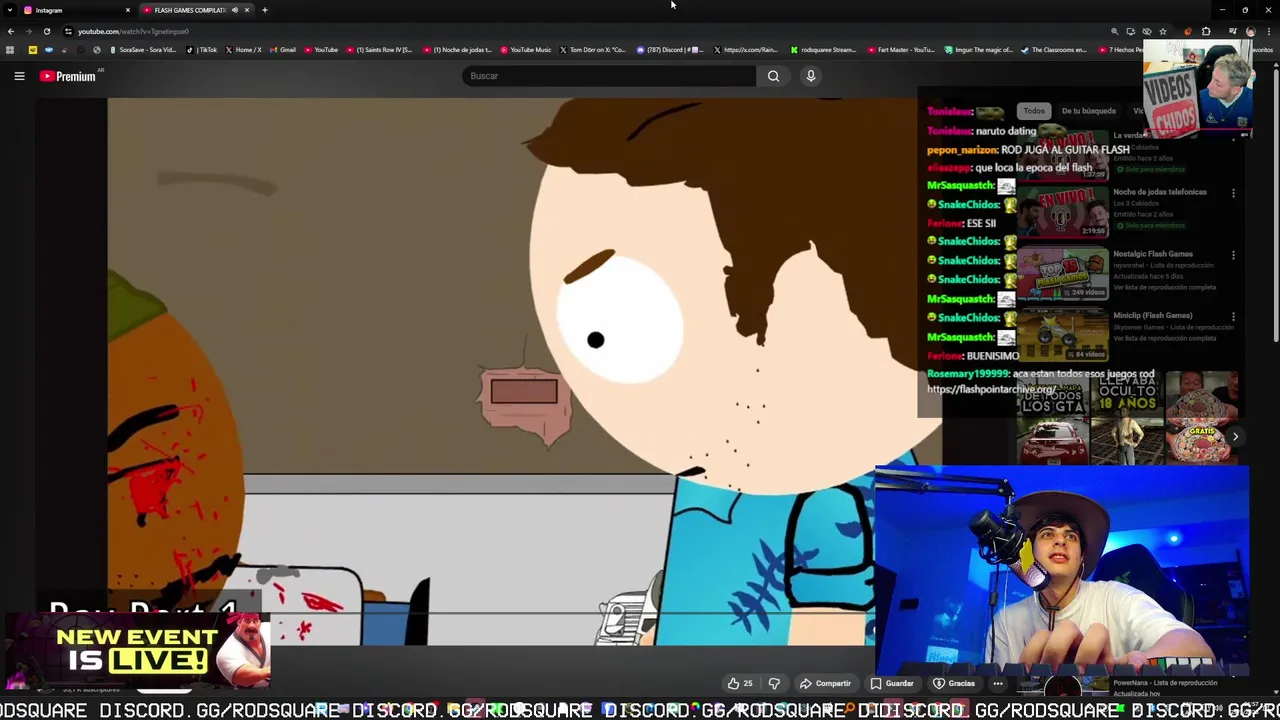The height and width of the screenshot is (720, 1280).
Task: Expand the tab search dropdown arrow
Action: pos(9,10)
